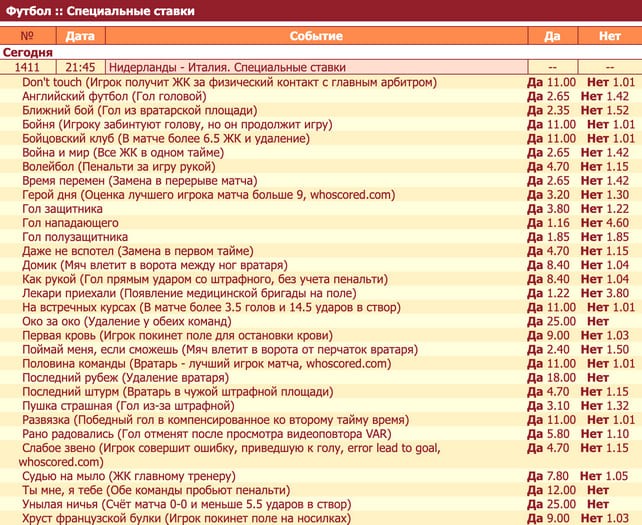Pick 'Да 11.00' for Don't touch bet
This screenshot has height=525, width=642.
point(551,82)
